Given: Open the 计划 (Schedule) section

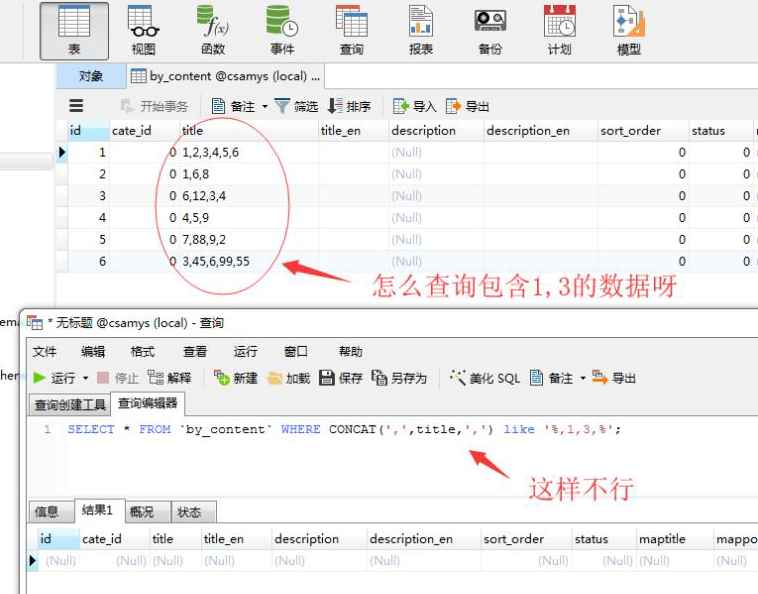Looking at the screenshot, I should 559,31.
